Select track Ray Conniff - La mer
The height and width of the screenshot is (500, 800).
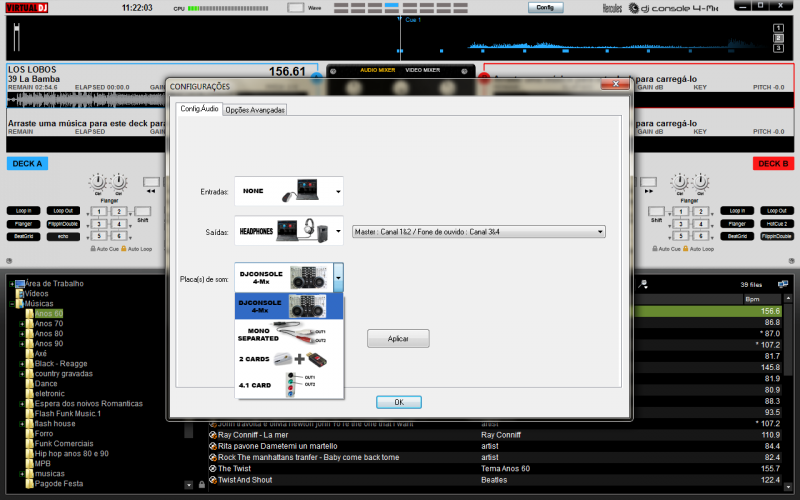(253, 435)
